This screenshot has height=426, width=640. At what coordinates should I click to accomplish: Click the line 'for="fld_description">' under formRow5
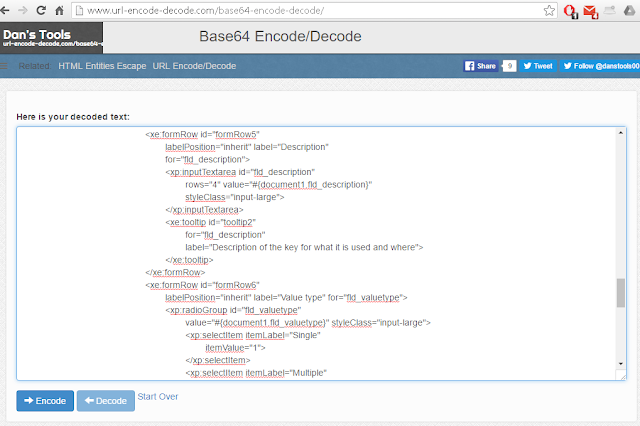207,160
